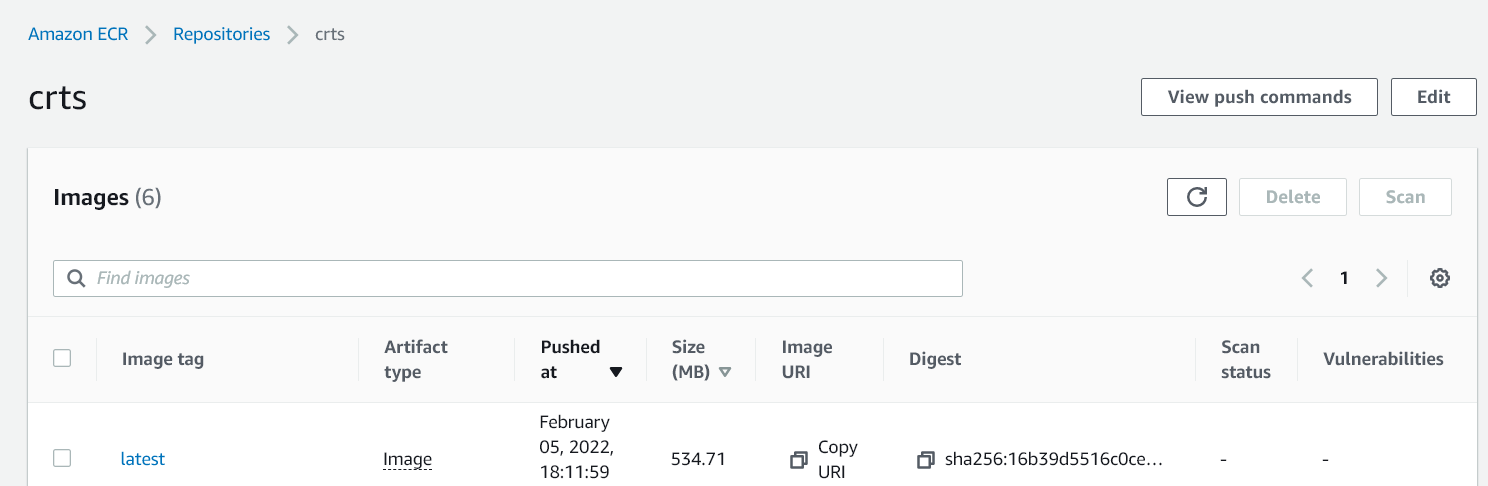Copy the sha256 digest via copy icon
1488x486 pixels.
925,460
